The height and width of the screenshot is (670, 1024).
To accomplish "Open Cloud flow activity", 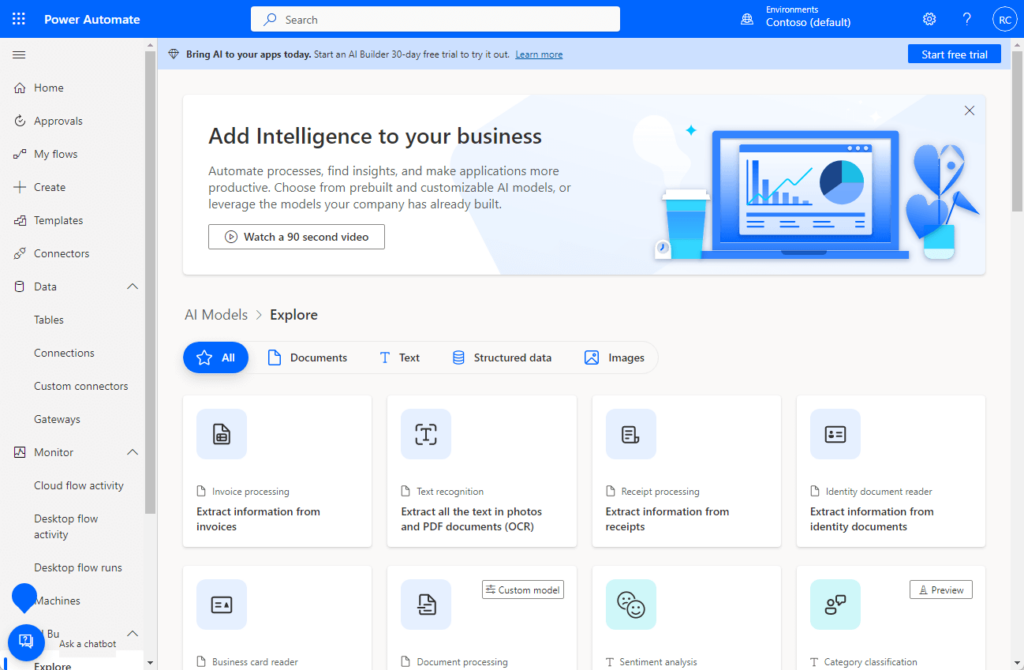I will click(x=78, y=485).
